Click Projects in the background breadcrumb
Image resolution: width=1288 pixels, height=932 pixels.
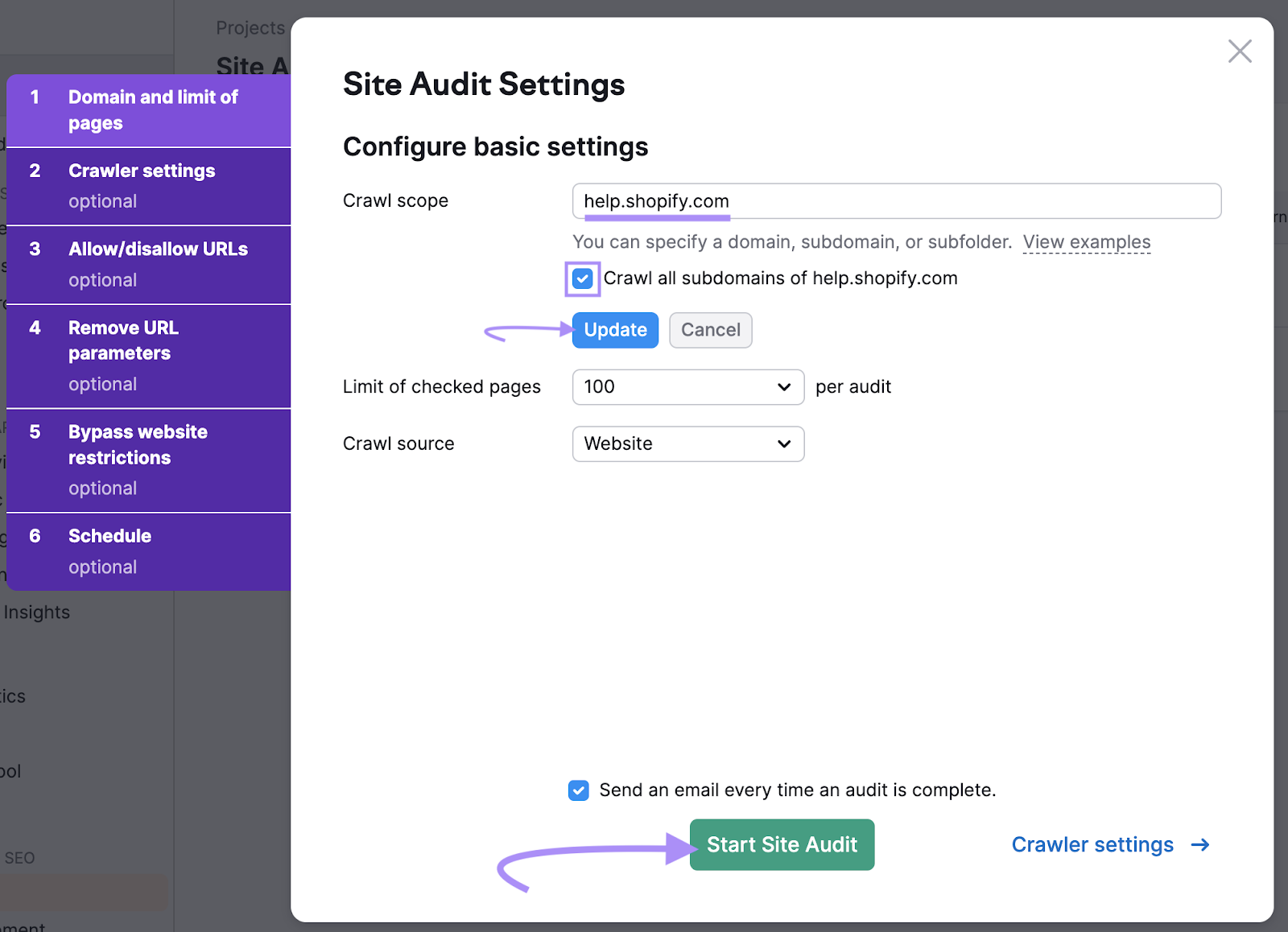pos(250,27)
